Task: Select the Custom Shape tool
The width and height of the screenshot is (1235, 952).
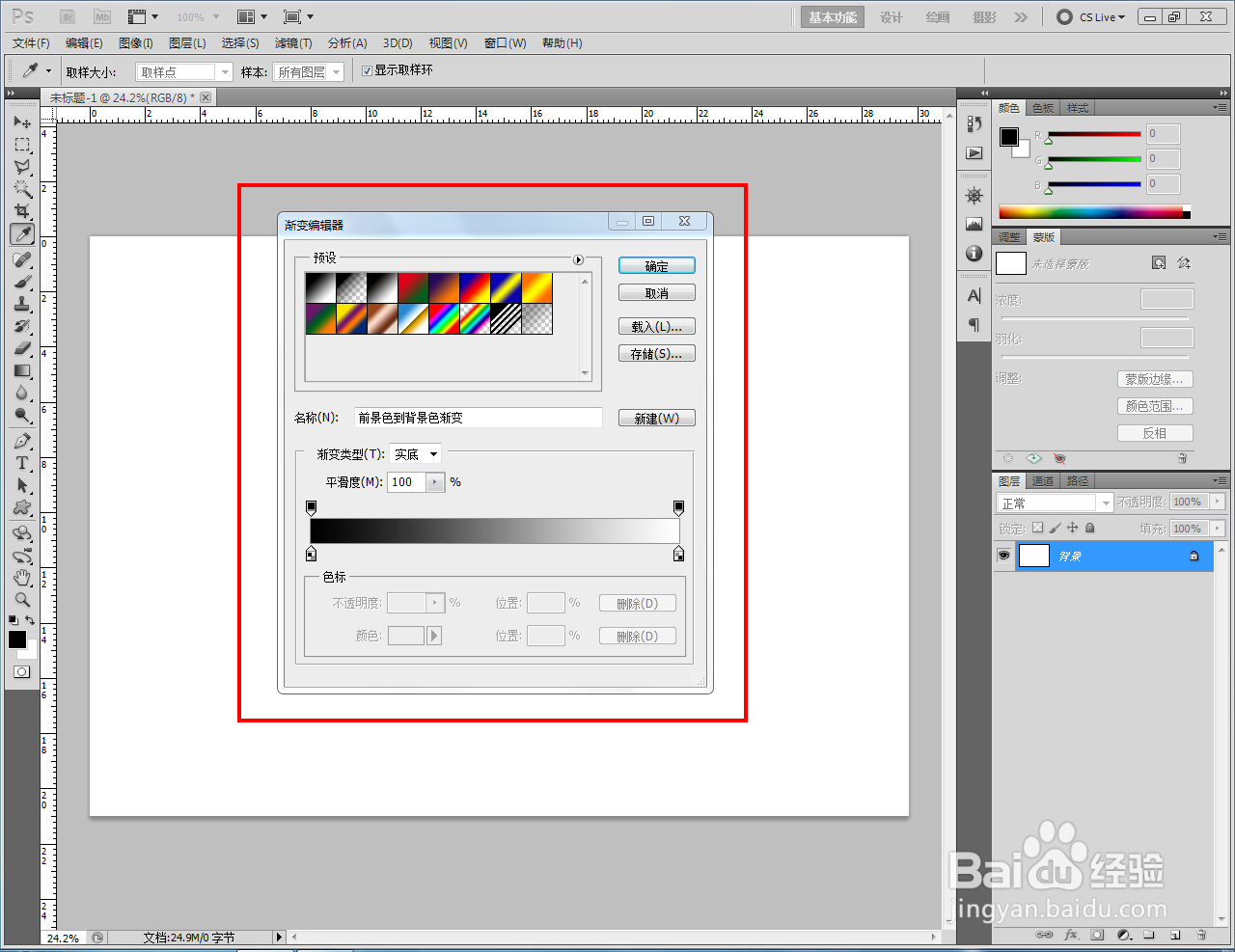Action: coord(22,507)
